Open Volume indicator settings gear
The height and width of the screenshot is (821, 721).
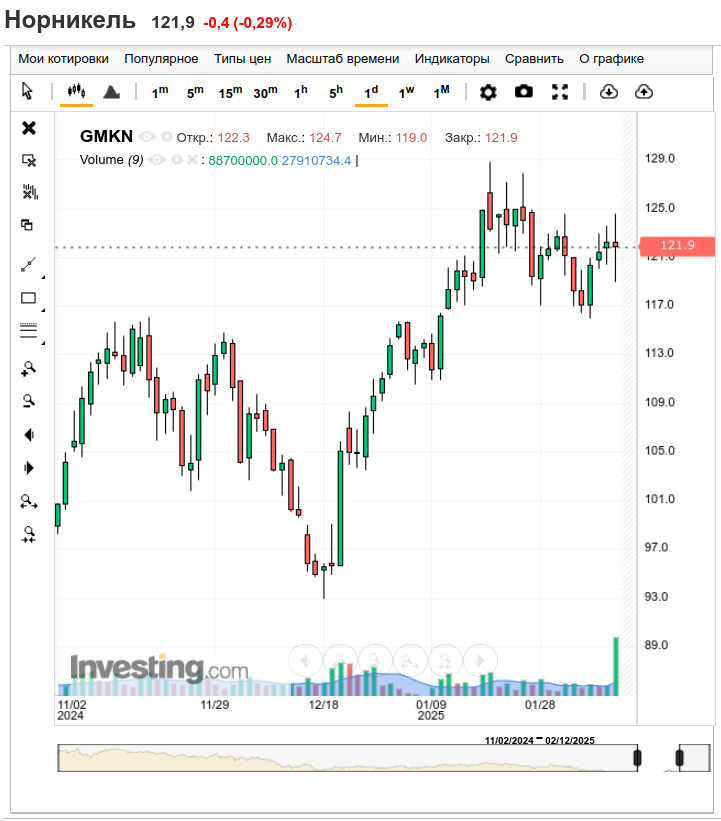177,159
